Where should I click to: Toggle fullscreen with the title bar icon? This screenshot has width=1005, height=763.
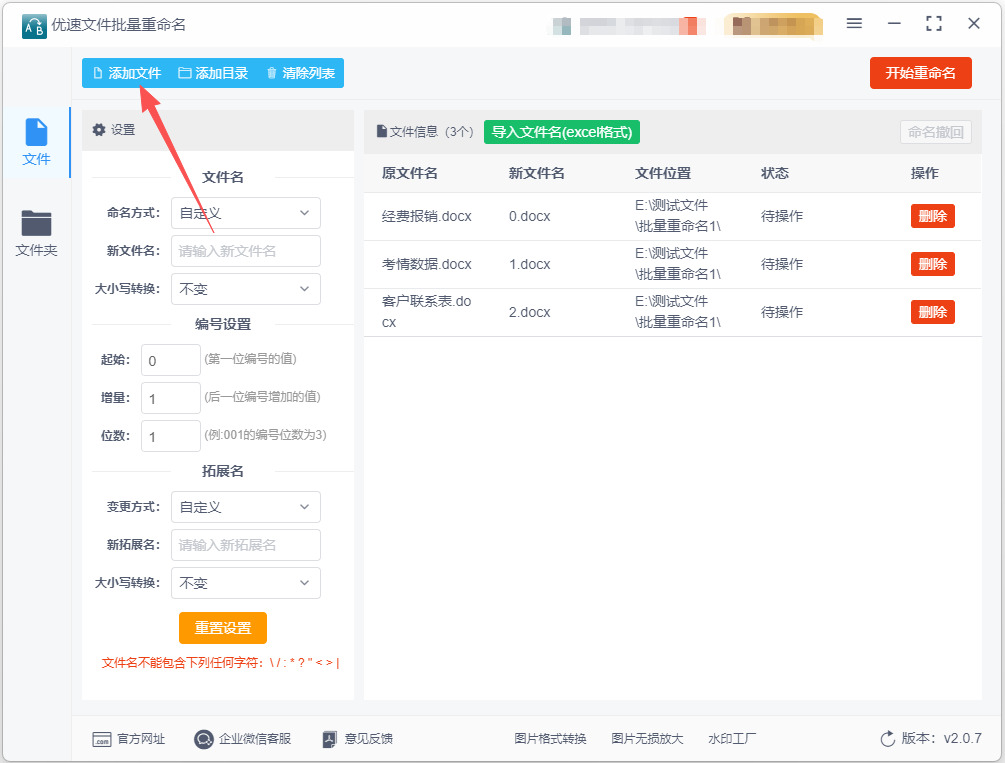(x=934, y=24)
